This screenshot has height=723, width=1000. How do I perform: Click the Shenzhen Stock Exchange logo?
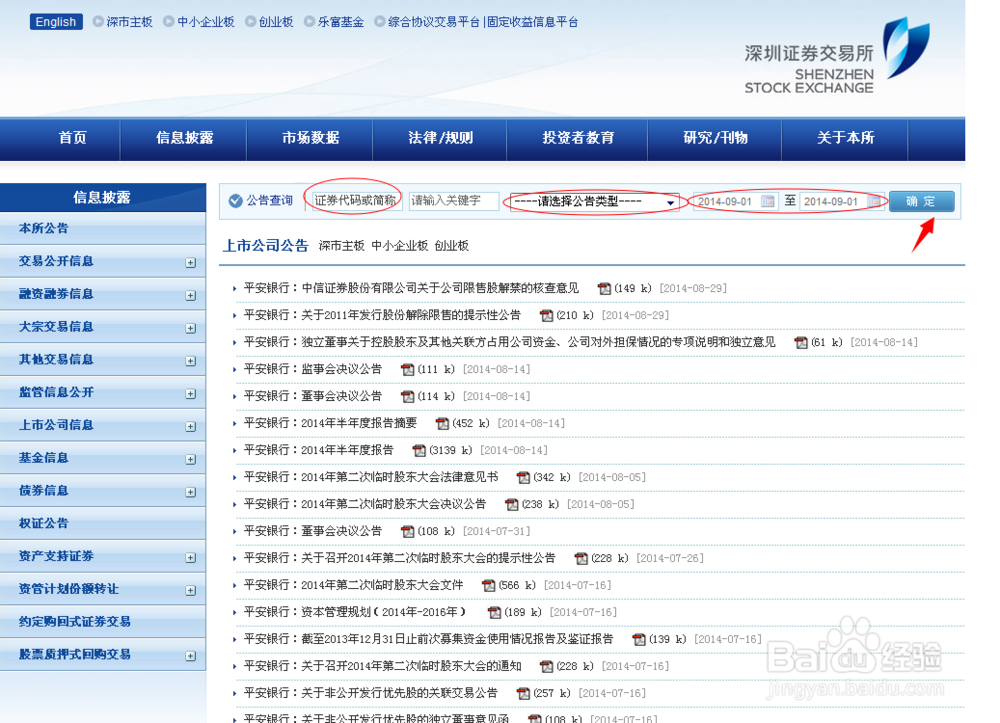838,56
